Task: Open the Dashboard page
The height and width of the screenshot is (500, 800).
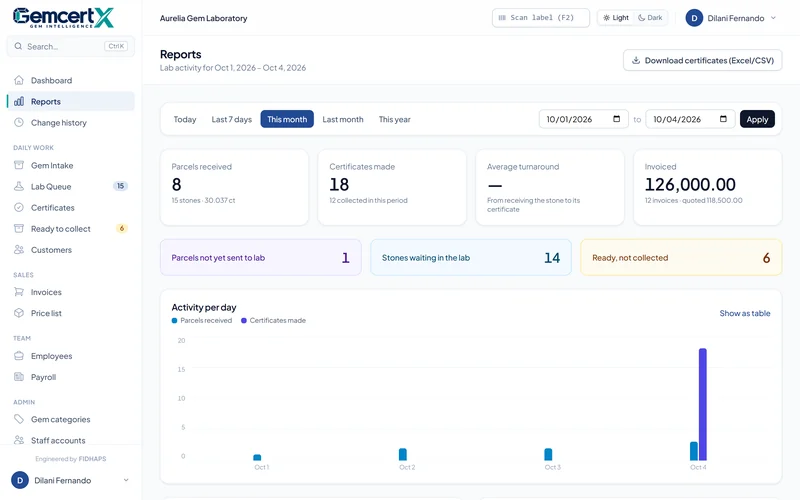Action: click(x=71, y=80)
